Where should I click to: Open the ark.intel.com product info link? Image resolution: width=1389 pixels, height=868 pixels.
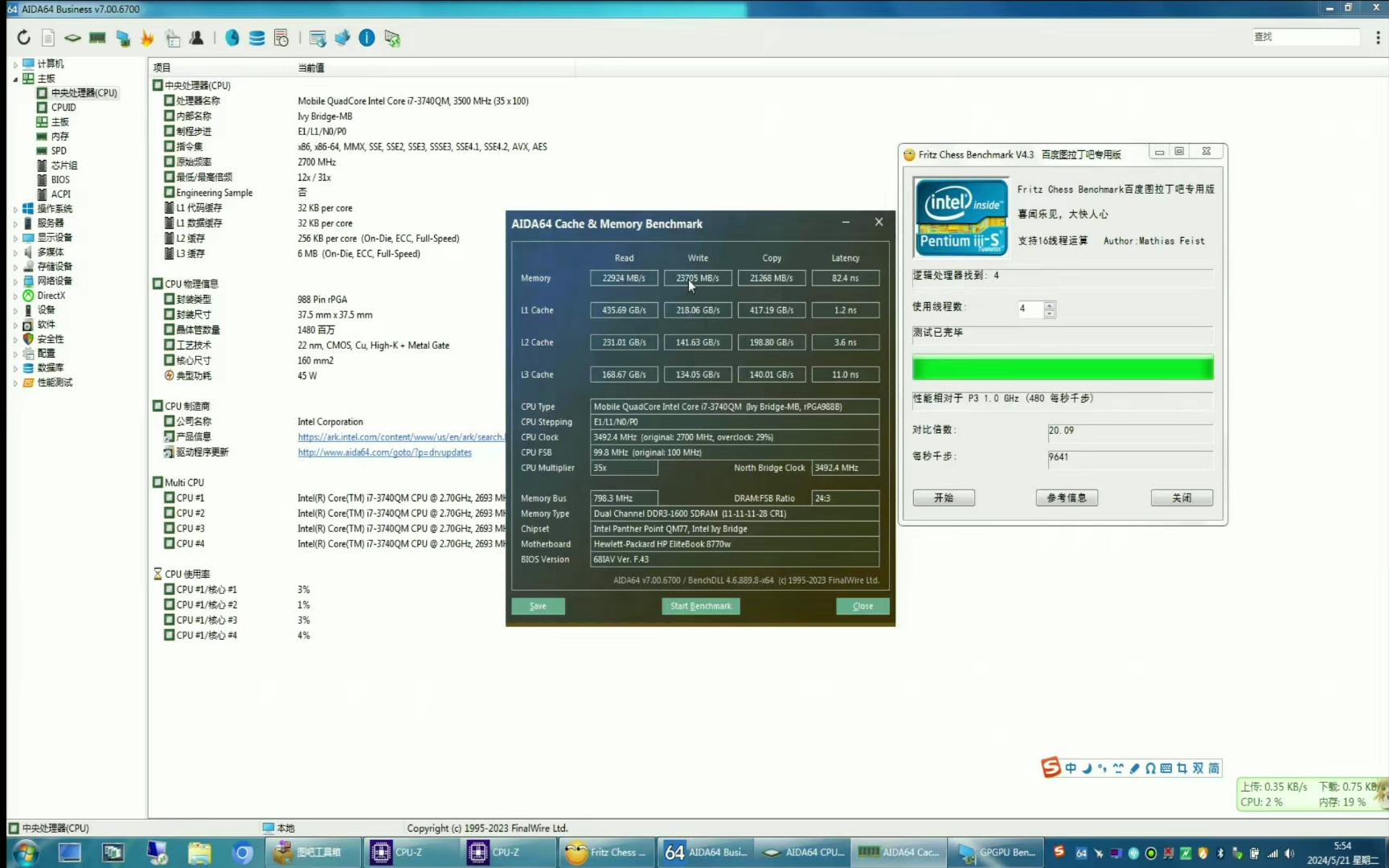tap(400, 437)
